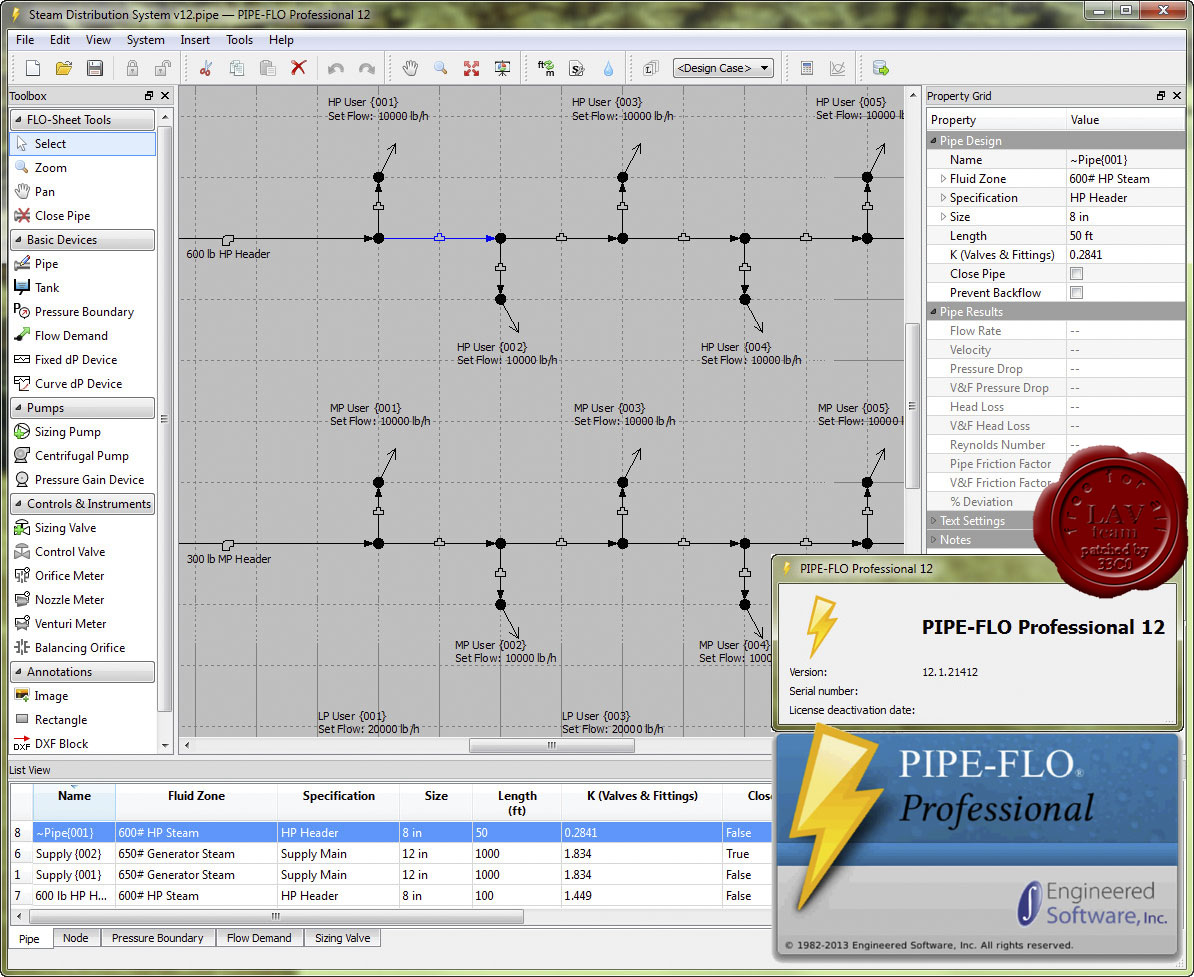Activate the pan hand tool in toolbar
Image resolution: width=1194 pixels, height=977 pixels.
click(x=410, y=69)
